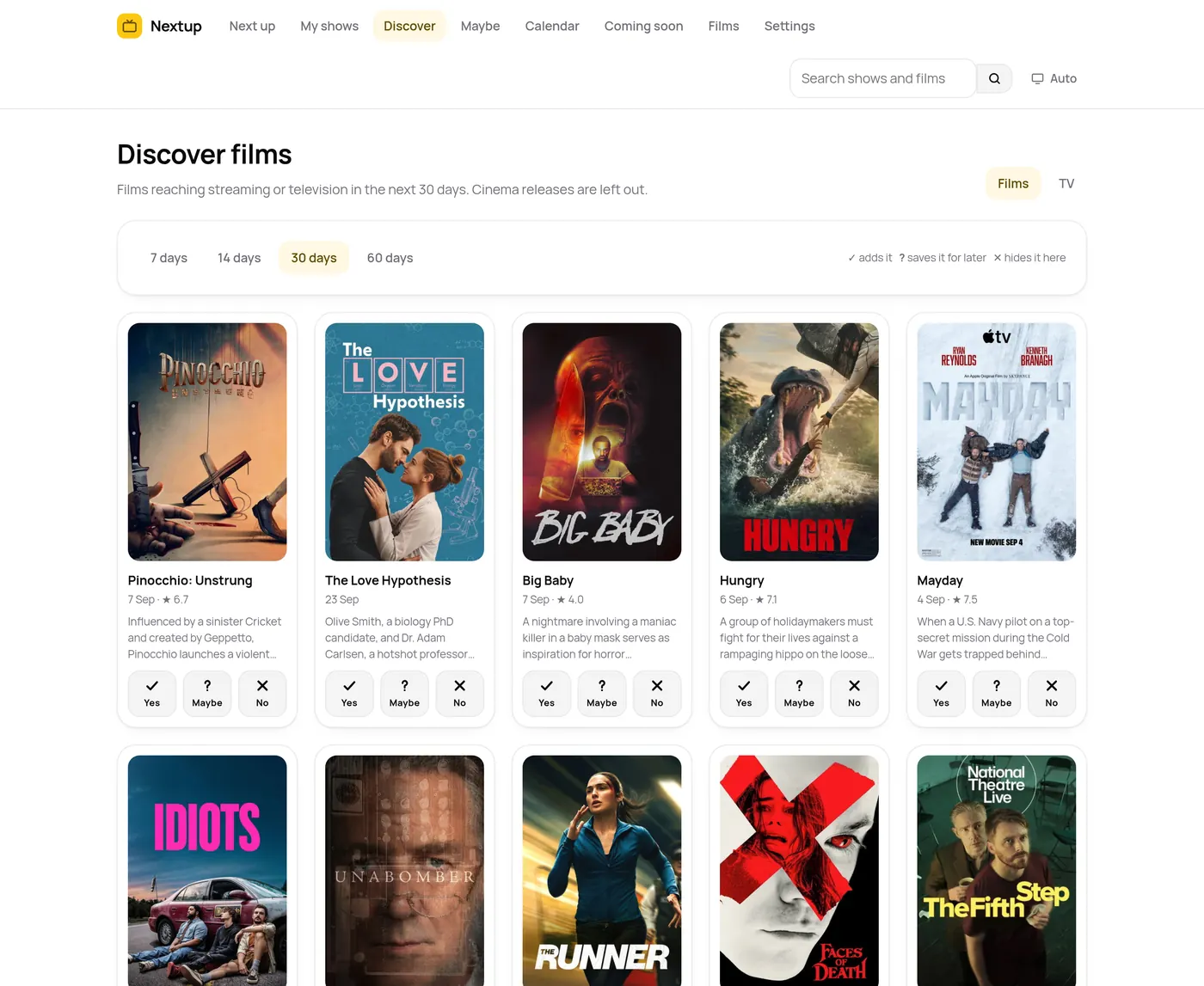
Task: Click Mayday's '4 Sep · ★ 7.5' line
Action: point(948,599)
